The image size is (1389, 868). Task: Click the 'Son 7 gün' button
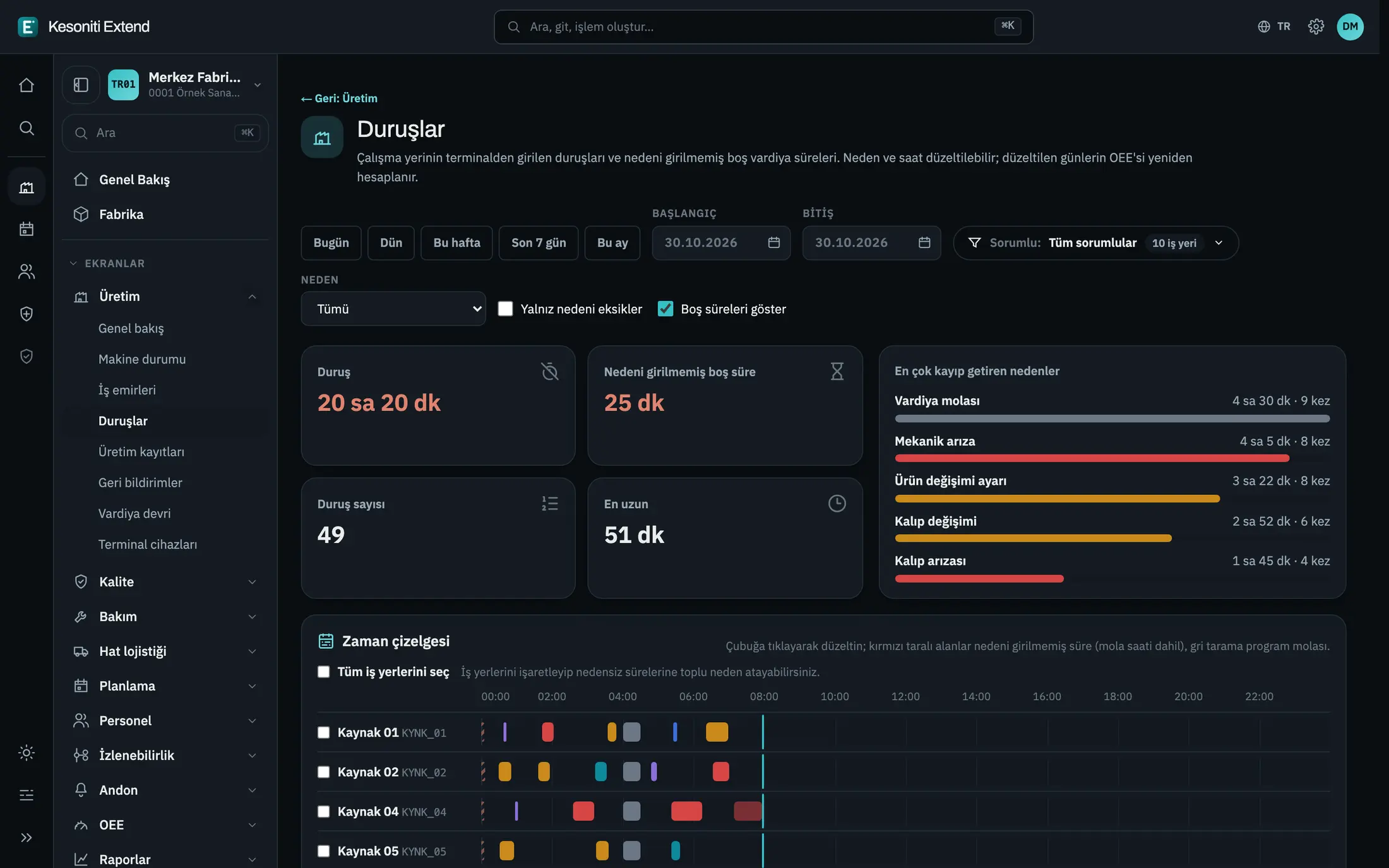pos(539,243)
